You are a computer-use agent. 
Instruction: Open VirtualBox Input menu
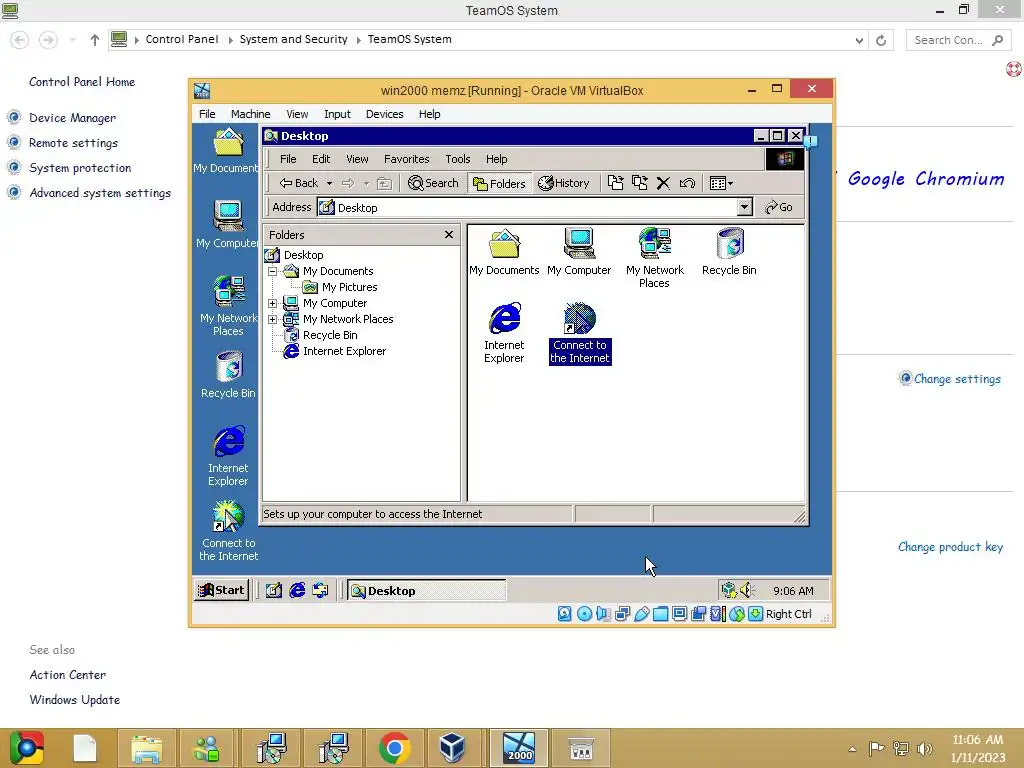[337, 114]
